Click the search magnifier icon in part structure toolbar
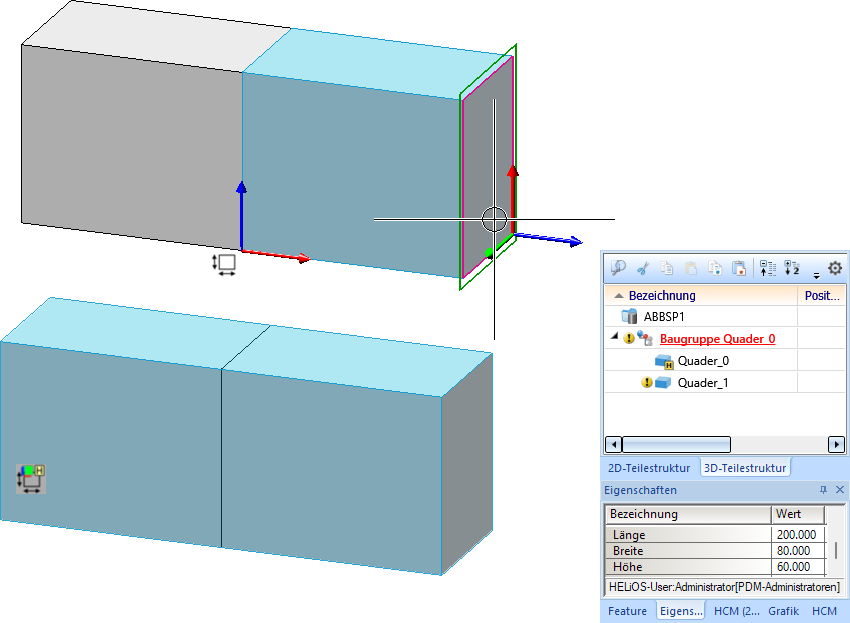Screen dimensions: 850x623 point(618,268)
